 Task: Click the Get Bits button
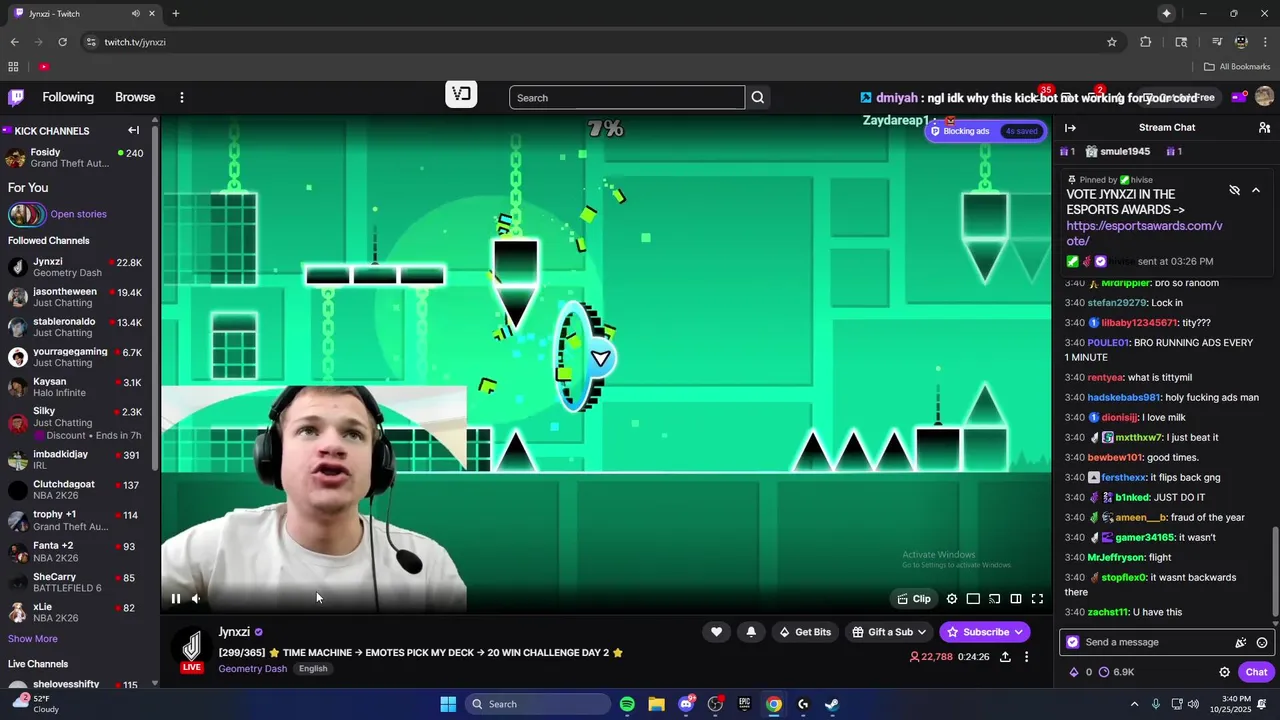pos(805,632)
